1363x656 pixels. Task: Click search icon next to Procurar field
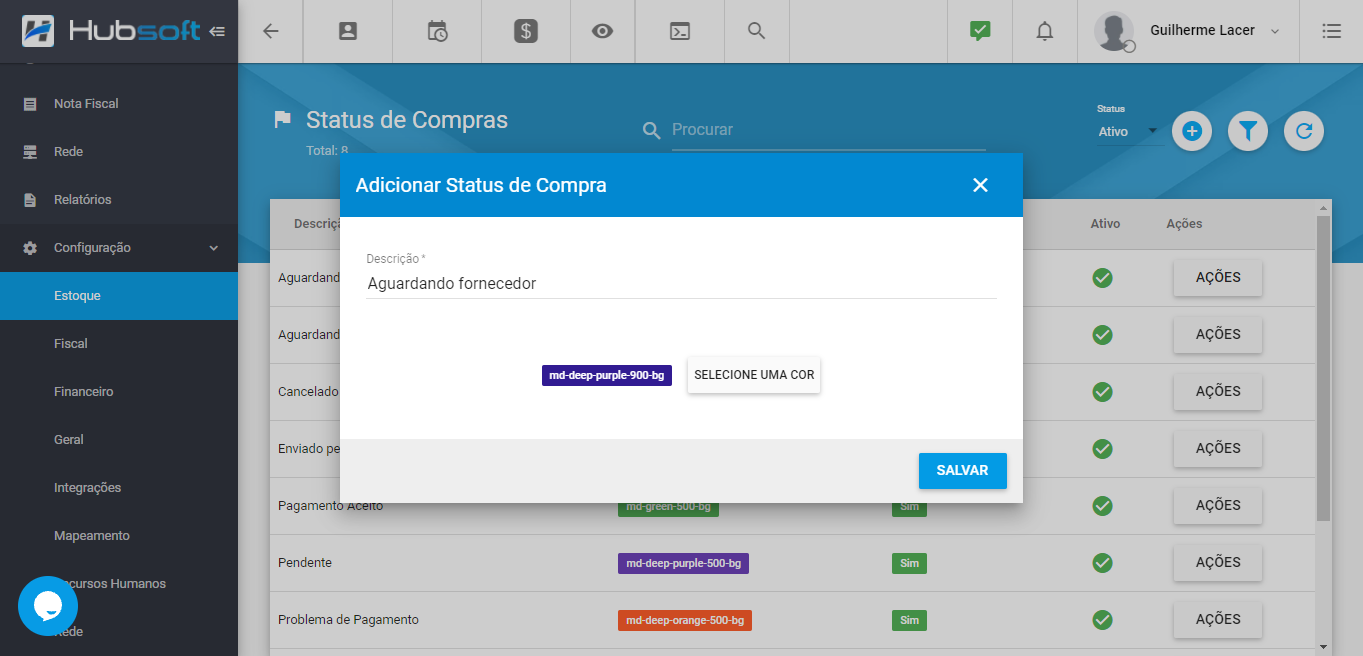(x=651, y=130)
